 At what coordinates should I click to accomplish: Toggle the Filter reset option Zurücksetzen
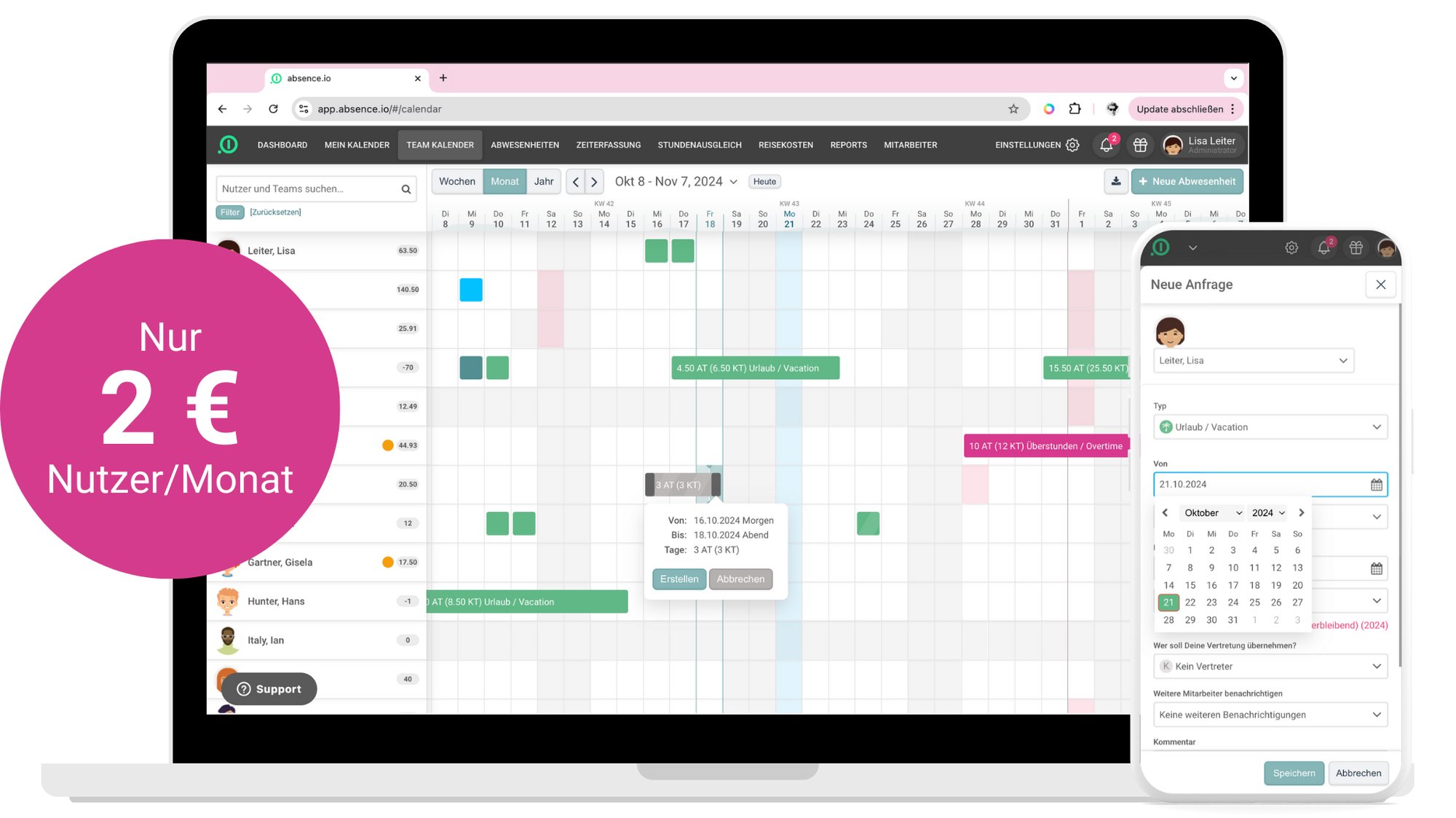pyautogui.click(x=275, y=212)
